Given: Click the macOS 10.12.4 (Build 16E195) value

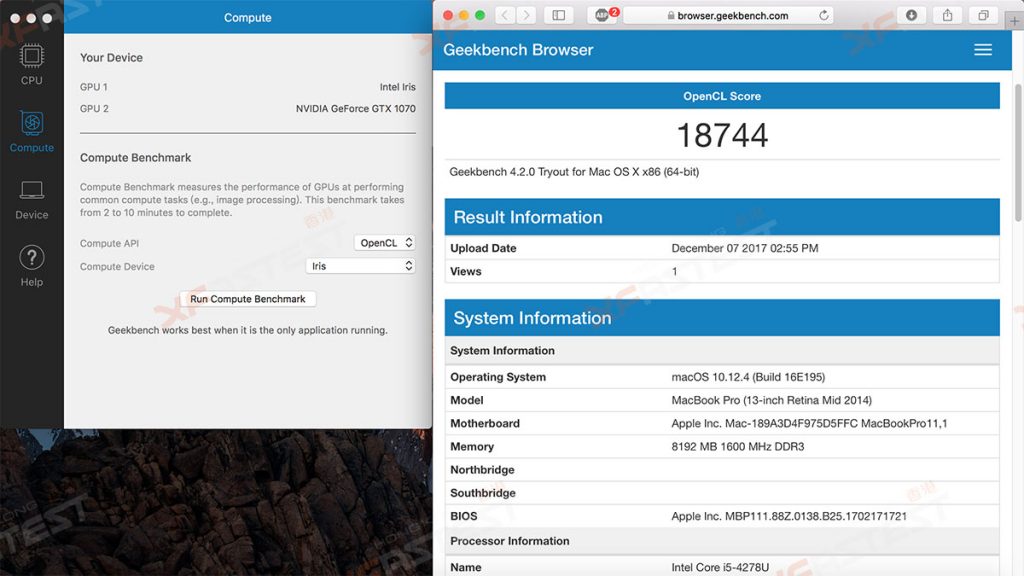Looking at the screenshot, I should pyautogui.click(x=748, y=377).
